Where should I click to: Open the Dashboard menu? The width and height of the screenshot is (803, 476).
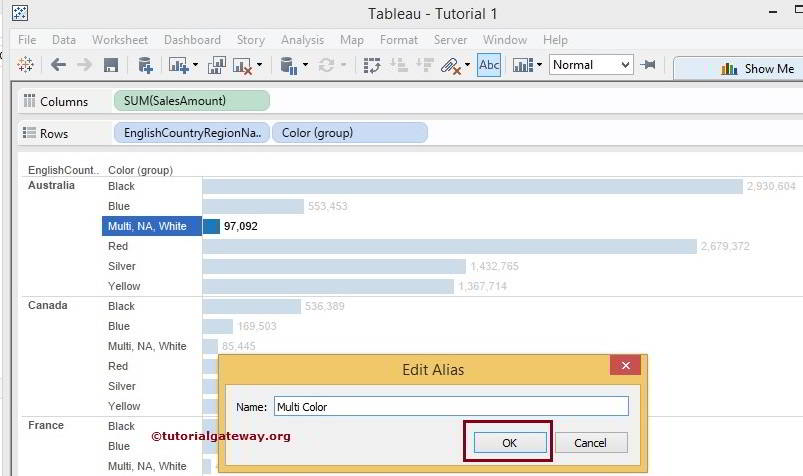coord(193,39)
